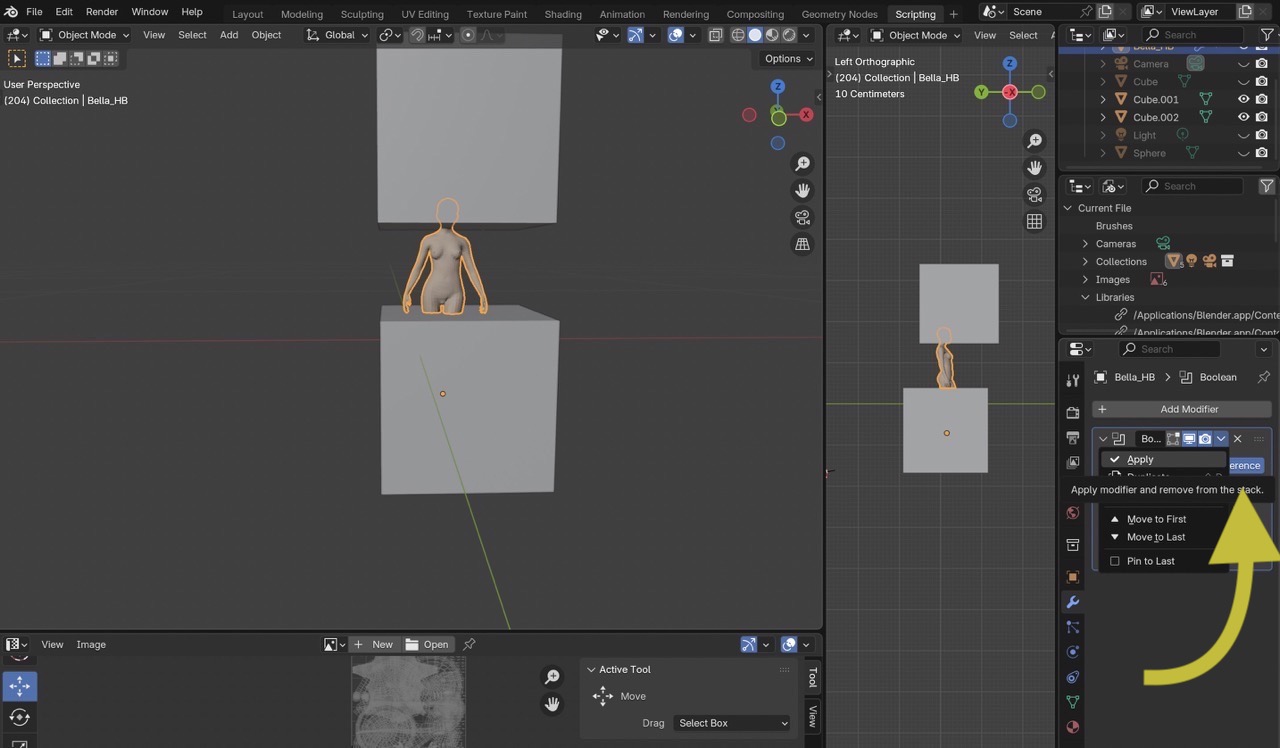
Task: Expand the Cube.002 tree item
Action: pyautogui.click(x=1103, y=117)
